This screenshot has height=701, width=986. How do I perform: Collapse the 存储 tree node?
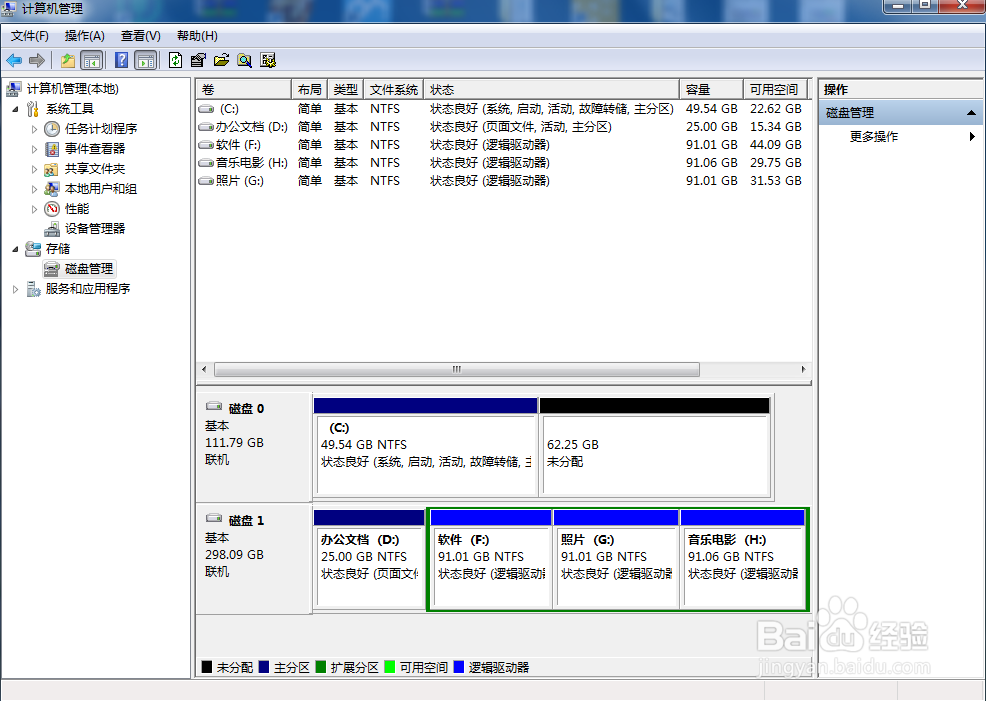click(x=15, y=249)
